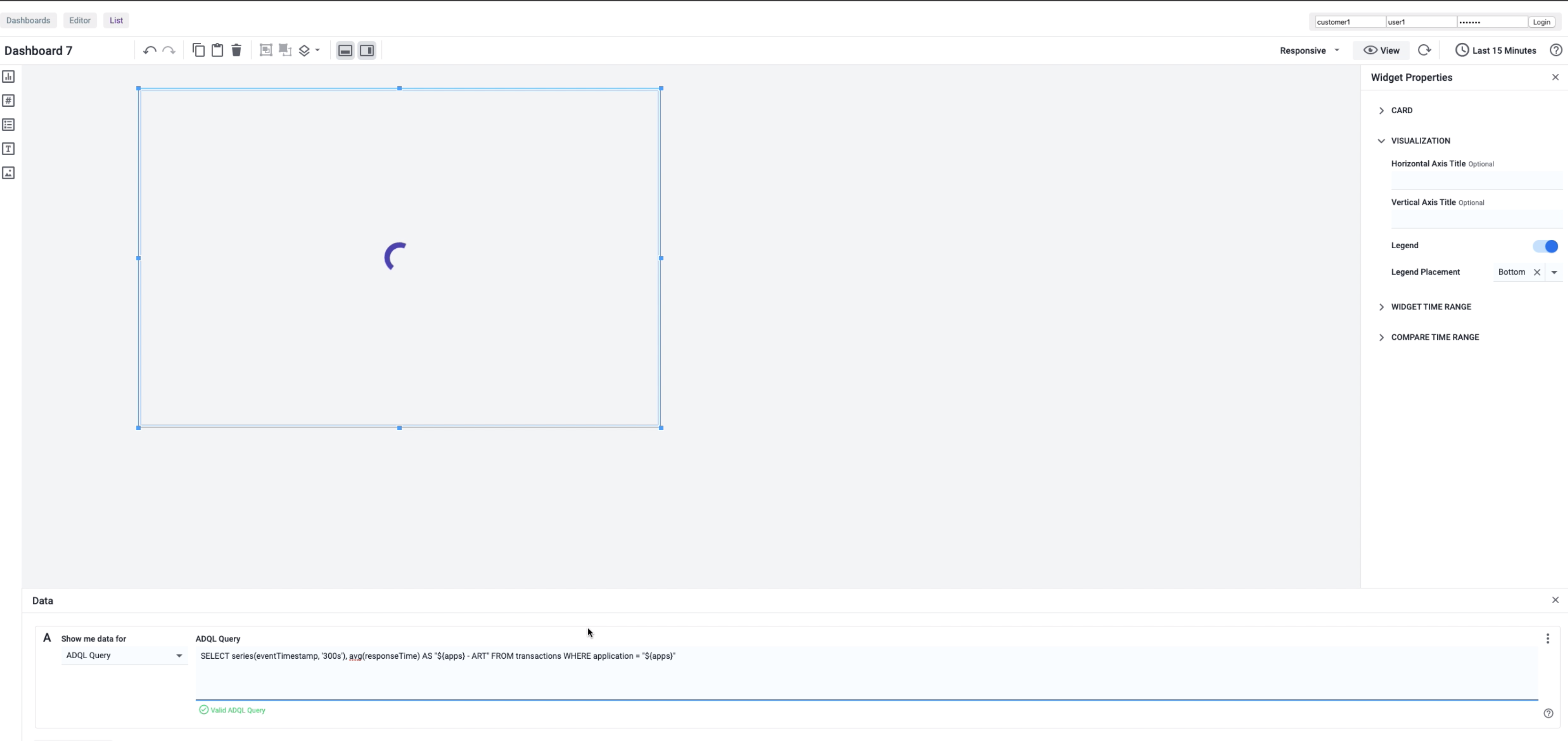The height and width of the screenshot is (741, 1568).
Task: Close the Widget Properties panel
Action: coord(1555,77)
